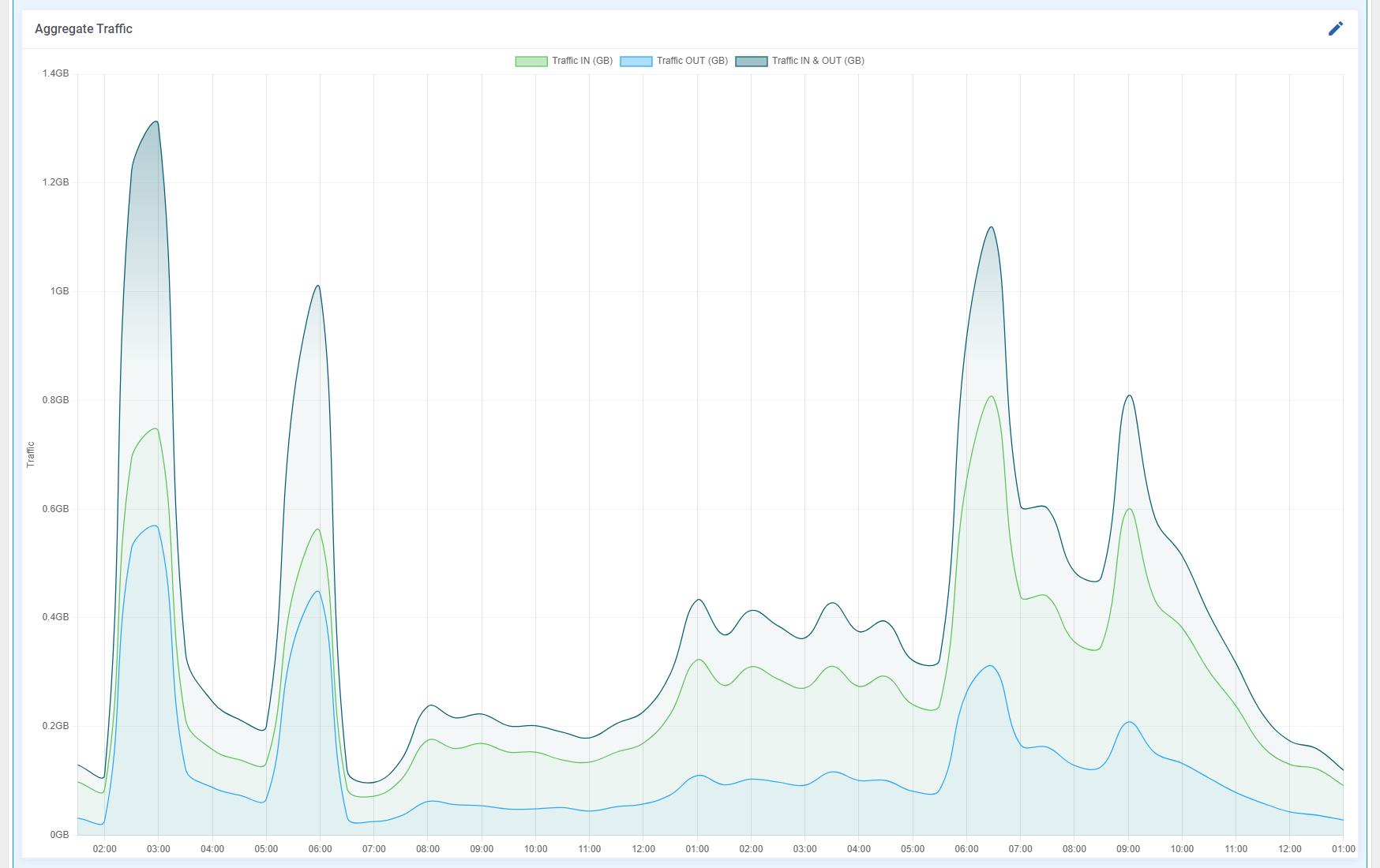Screen dimensions: 1380x868
Task: Hide the Traffic IN (GB) series label
Action: [583, 61]
